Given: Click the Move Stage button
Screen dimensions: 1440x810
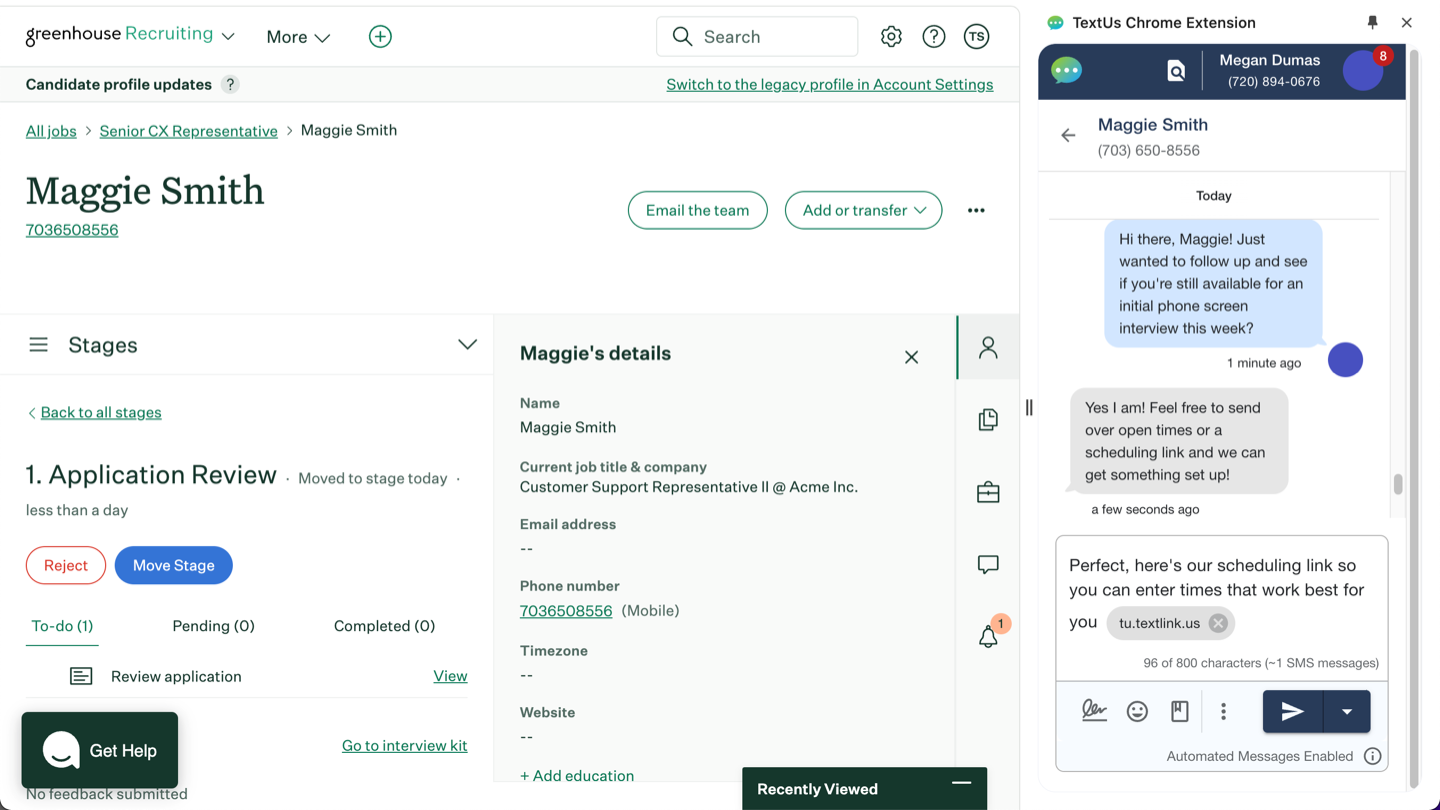Looking at the screenshot, I should 173,565.
